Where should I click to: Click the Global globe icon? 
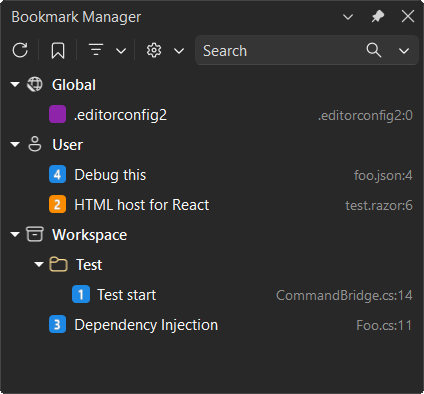click(35, 84)
